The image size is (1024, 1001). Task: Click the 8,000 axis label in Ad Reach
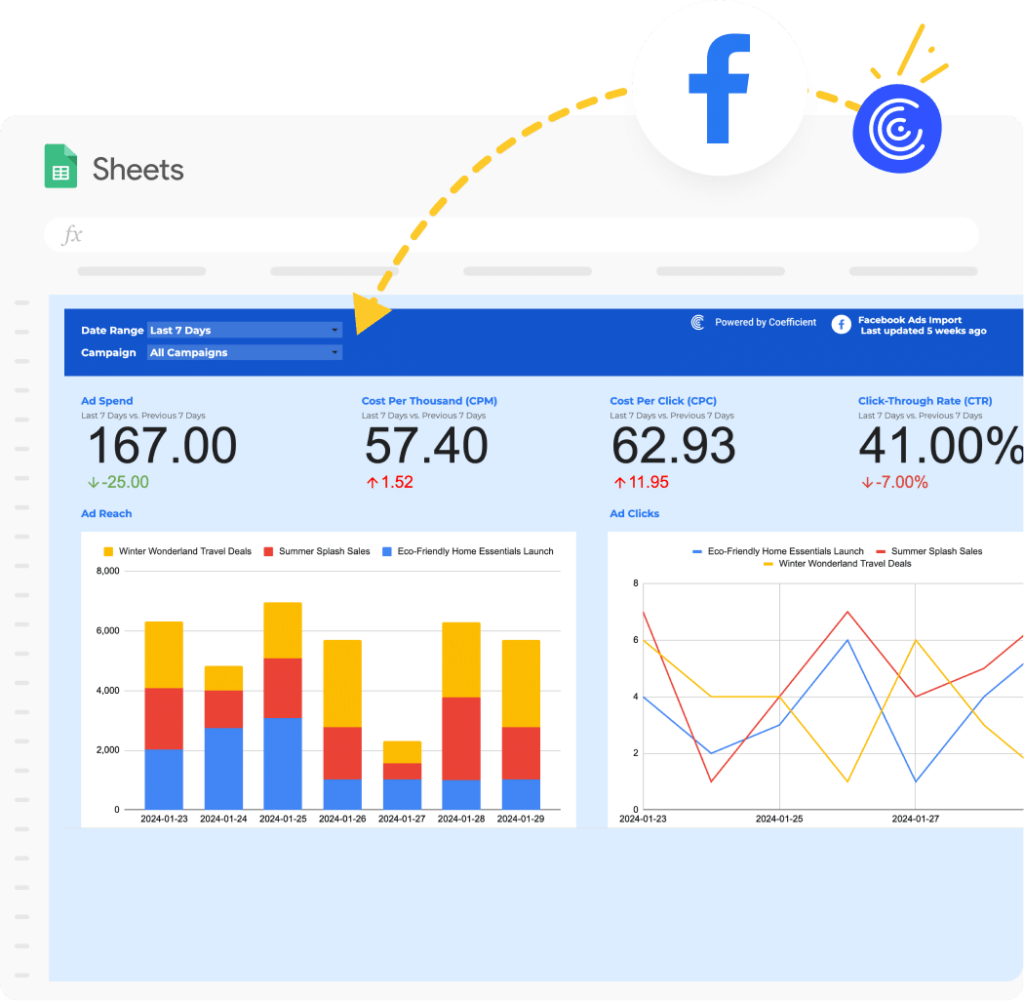108,571
